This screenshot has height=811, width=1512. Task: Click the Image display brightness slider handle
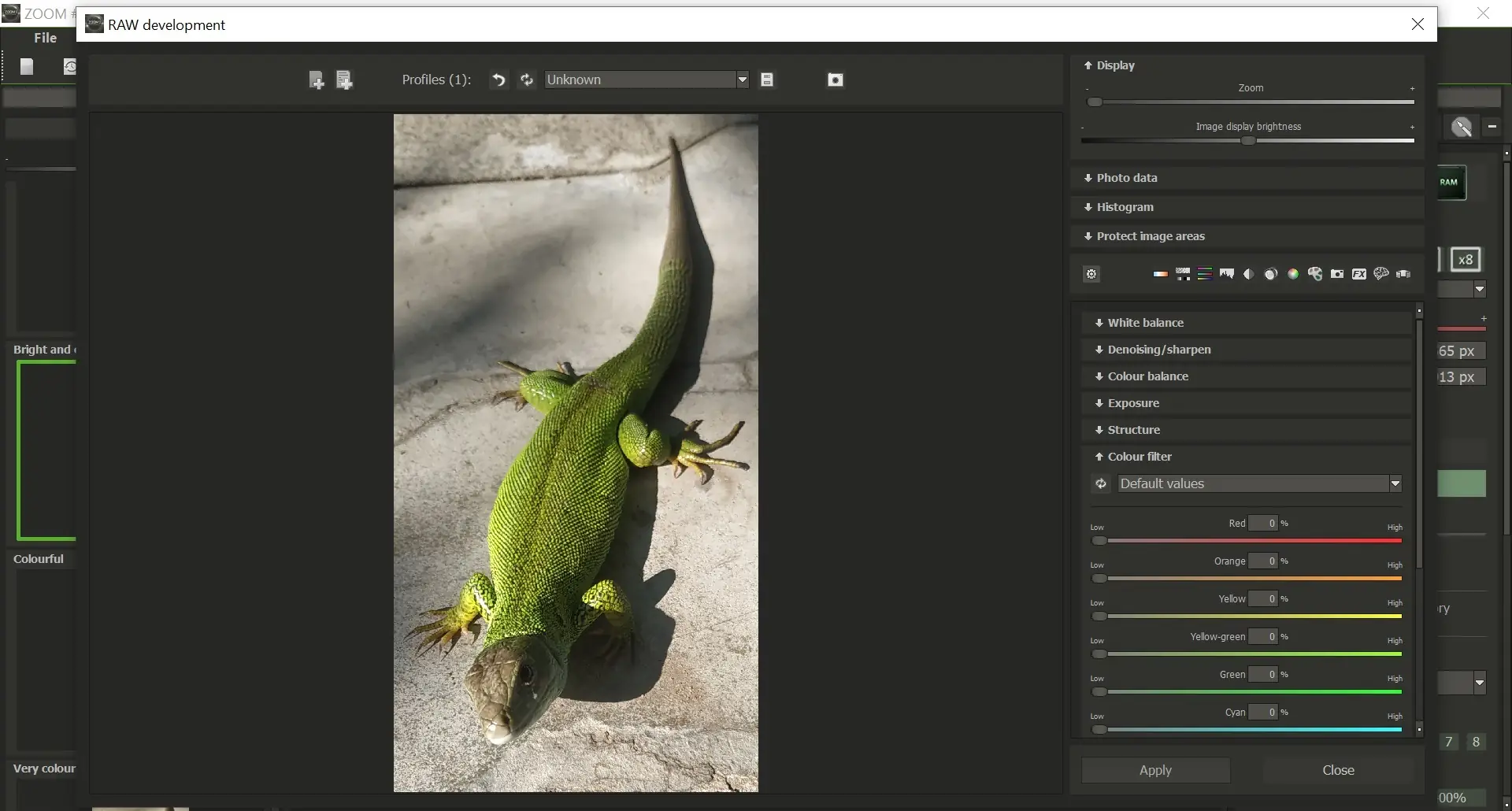1248,141
